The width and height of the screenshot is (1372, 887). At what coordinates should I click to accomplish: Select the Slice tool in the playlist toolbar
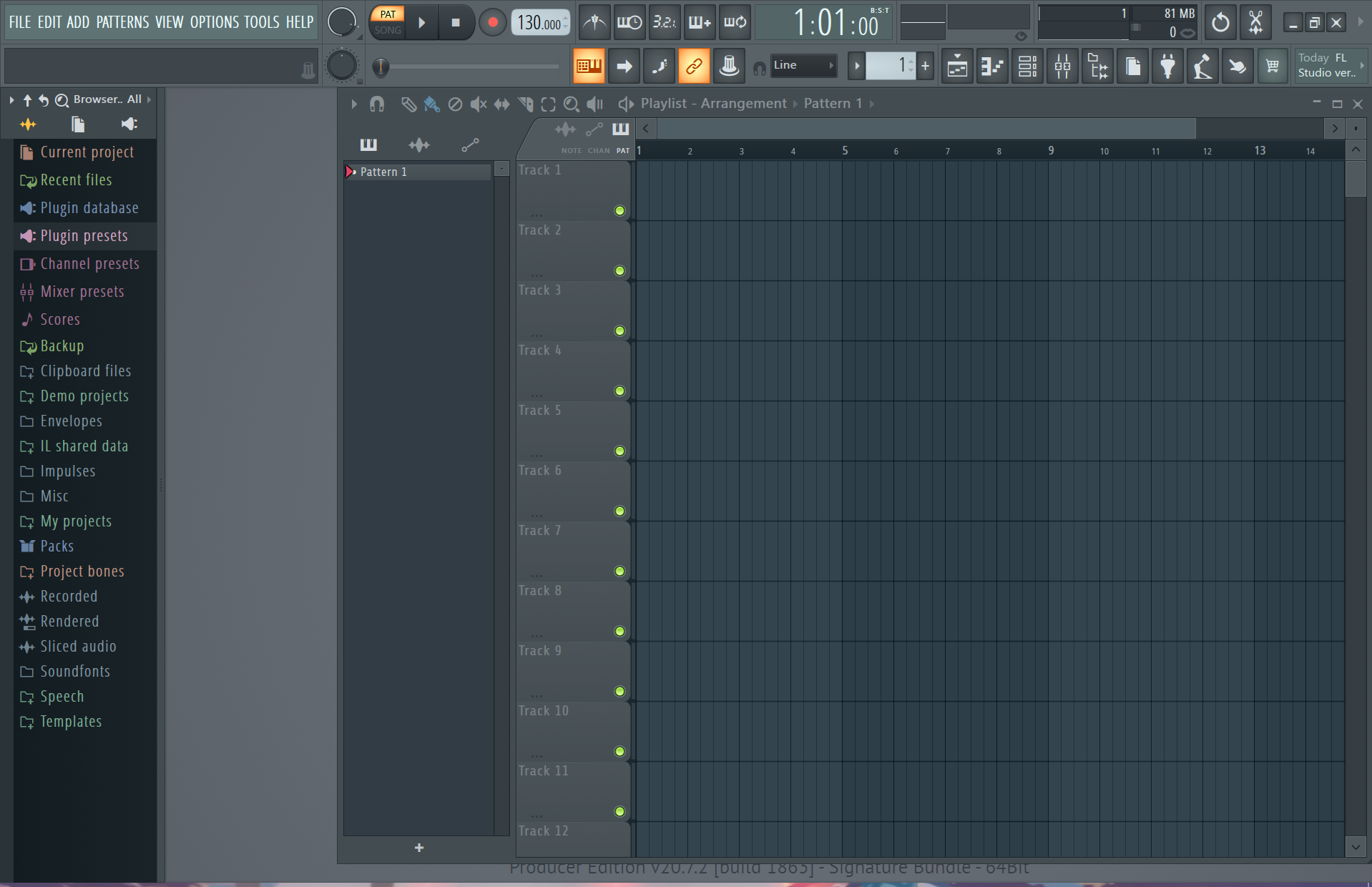tap(525, 104)
